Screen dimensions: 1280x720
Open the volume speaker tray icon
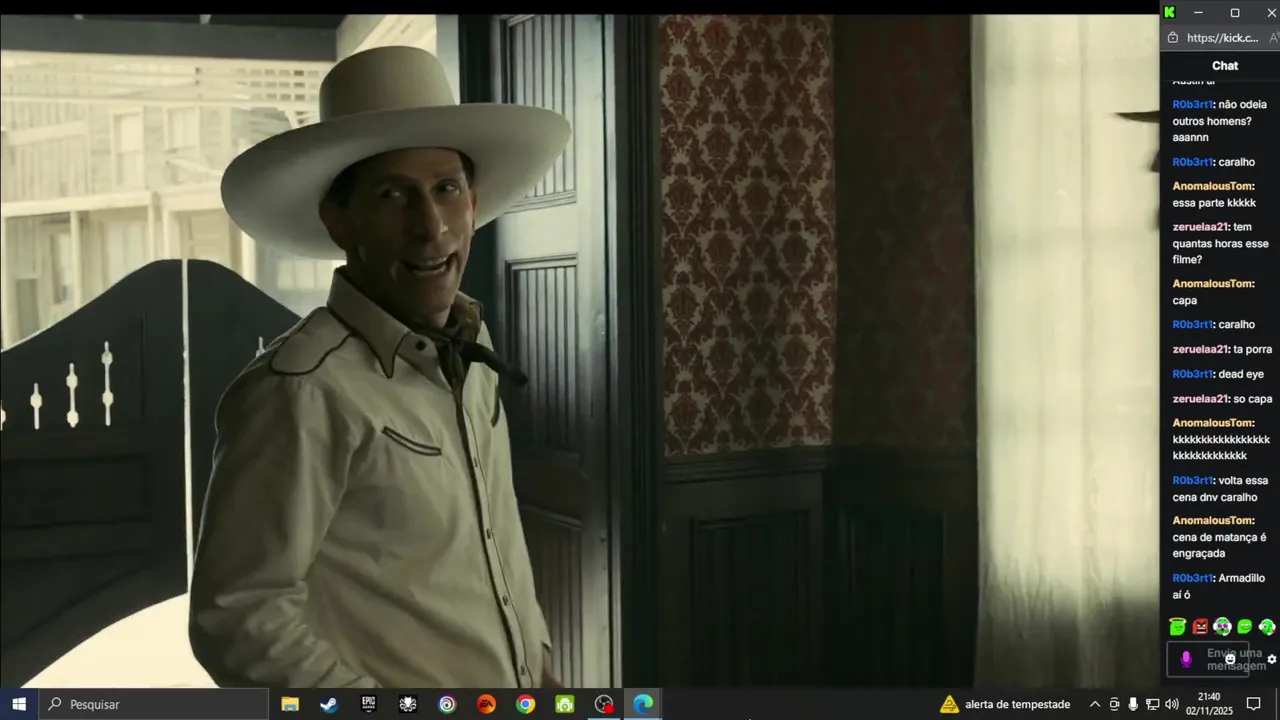click(1171, 704)
